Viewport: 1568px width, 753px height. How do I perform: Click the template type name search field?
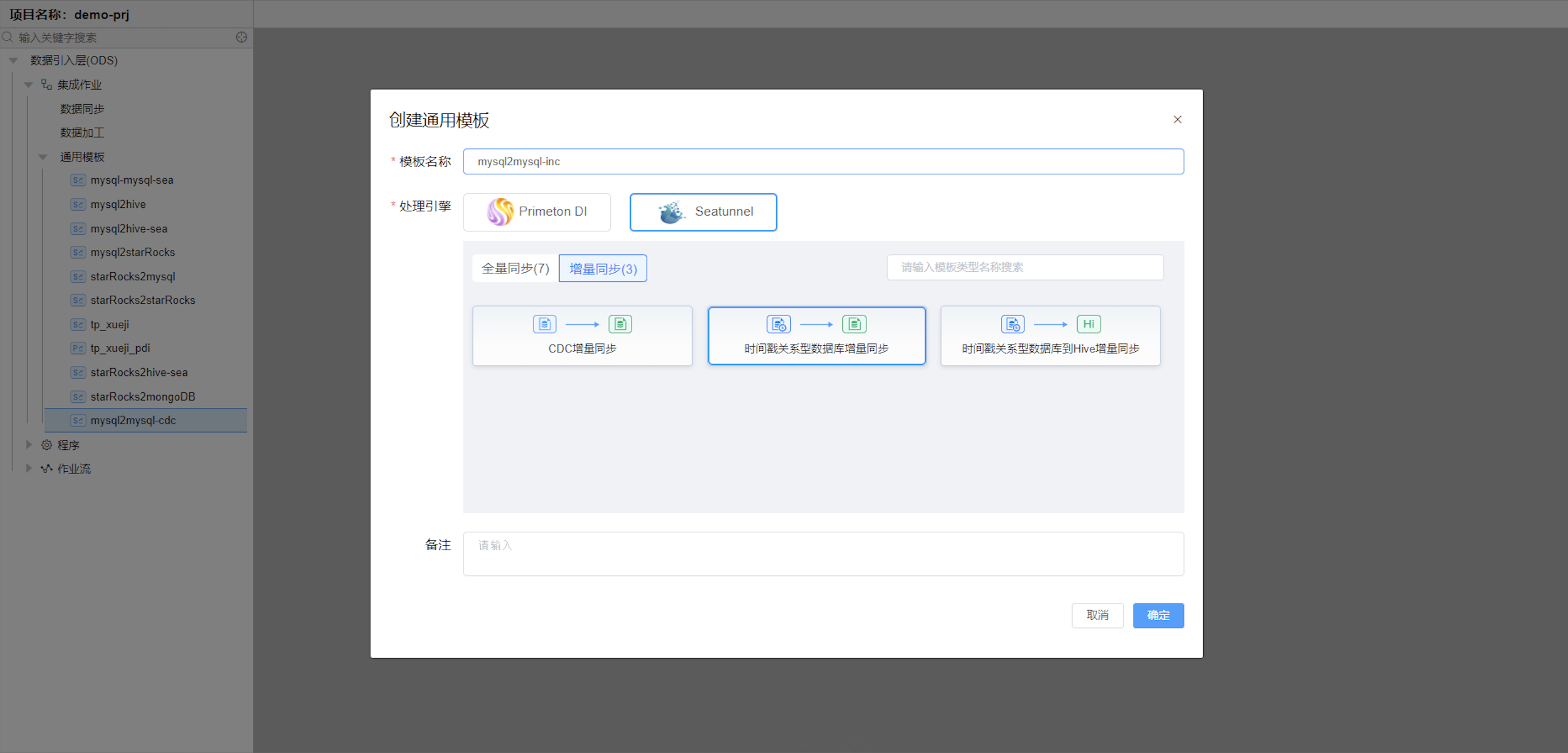click(x=1024, y=267)
